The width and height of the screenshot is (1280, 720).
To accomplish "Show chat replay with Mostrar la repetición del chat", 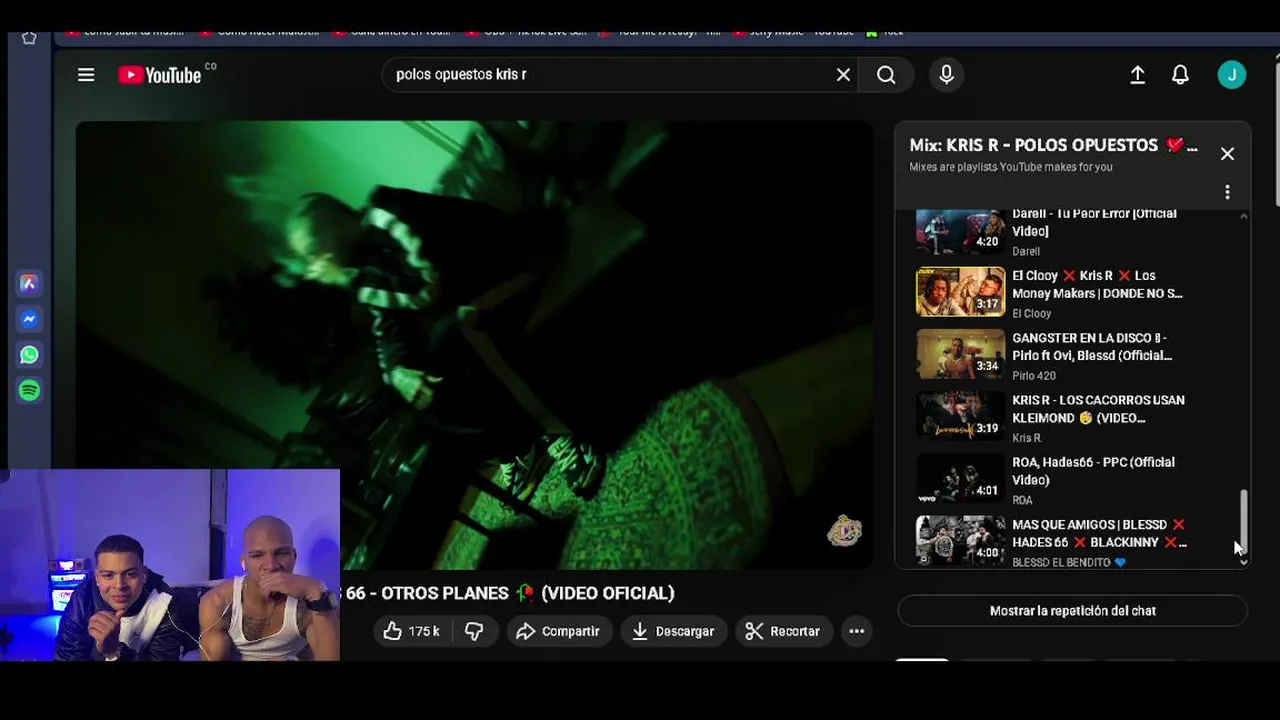I will point(1072,611).
